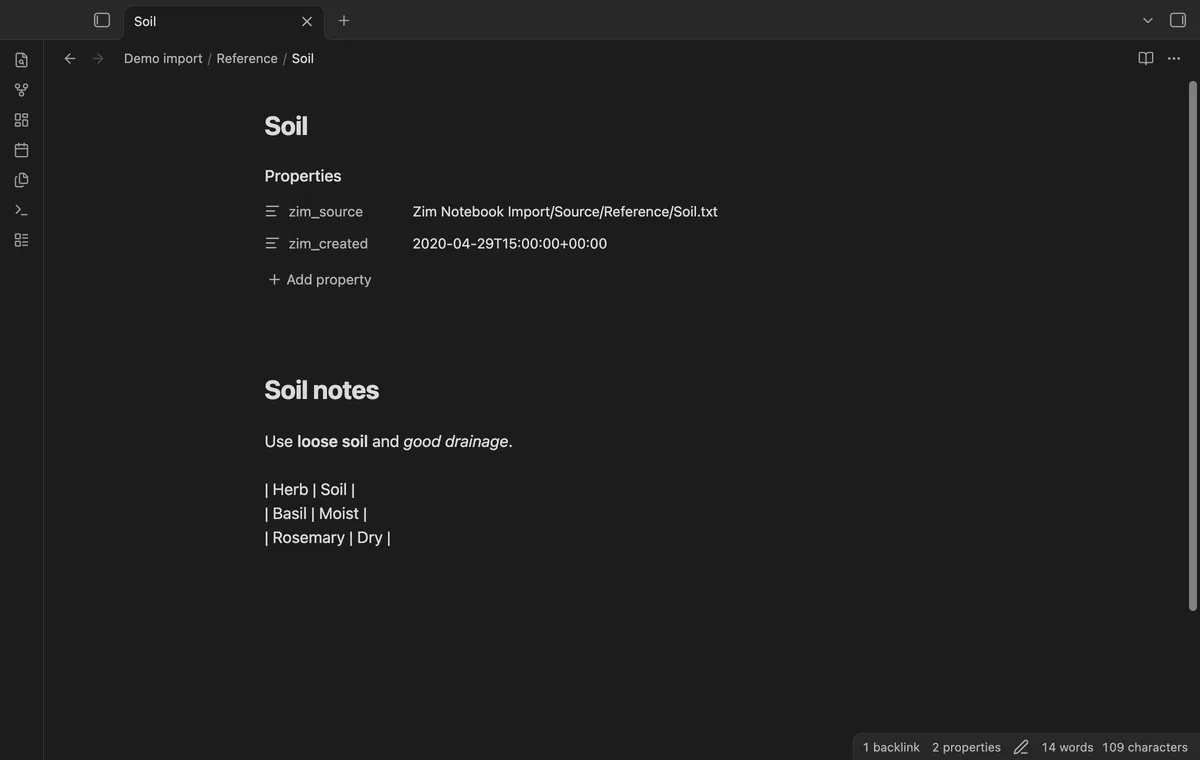This screenshot has width=1200, height=760.
Task: Click the 109 characters counter
Action: tap(1145, 747)
